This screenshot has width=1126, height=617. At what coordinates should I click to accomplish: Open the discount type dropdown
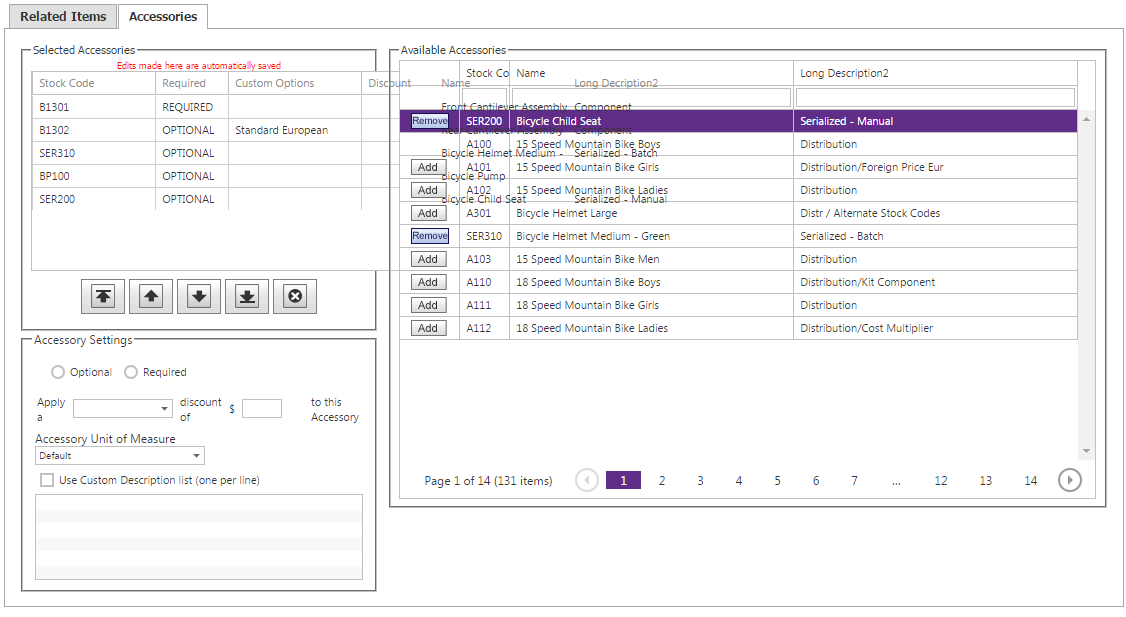(x=123, y=409)
